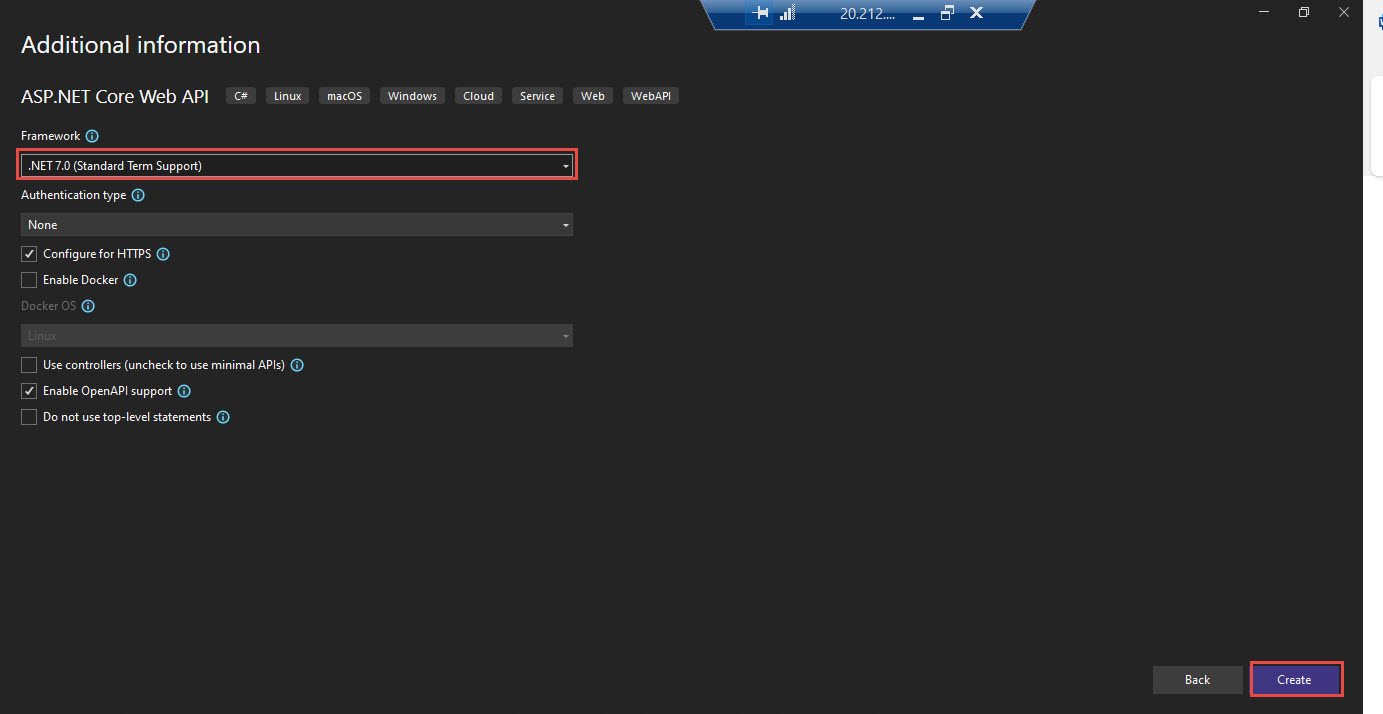The image size is (1383, 714).
Task: Click the Back button
Action: 1197,679
